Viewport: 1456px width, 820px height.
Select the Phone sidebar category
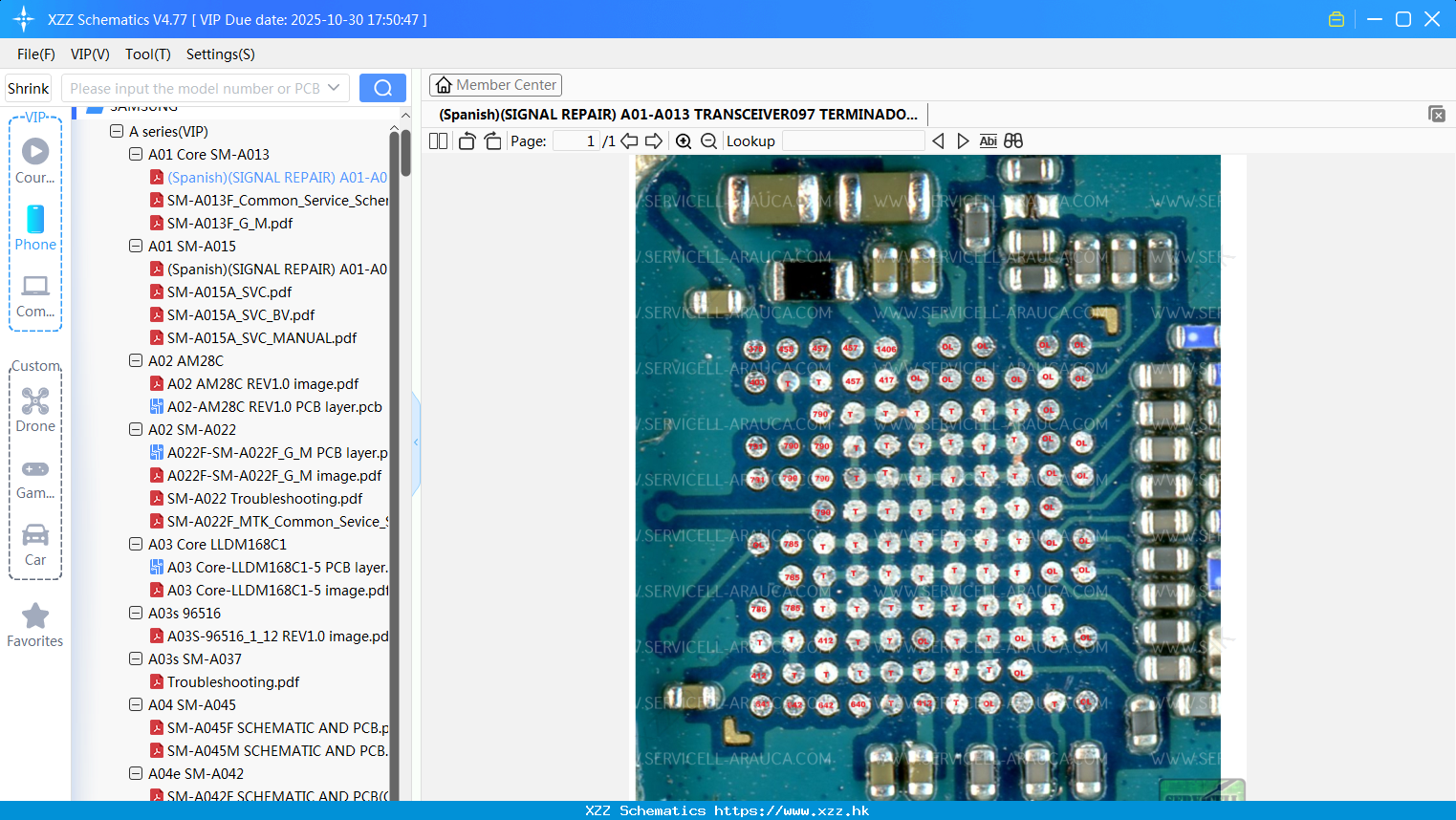(35, 227)
